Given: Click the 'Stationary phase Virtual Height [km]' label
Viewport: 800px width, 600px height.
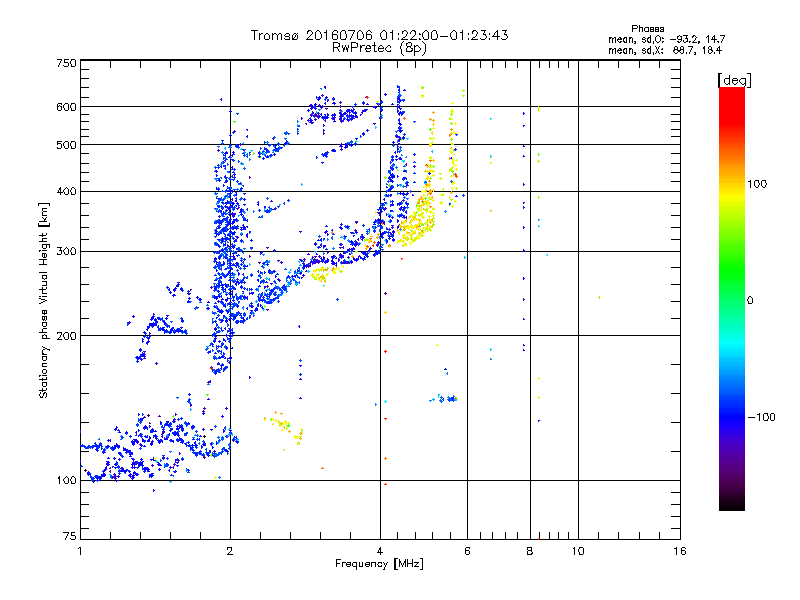Looking at the screenshot, I should [x=43, y=300].
